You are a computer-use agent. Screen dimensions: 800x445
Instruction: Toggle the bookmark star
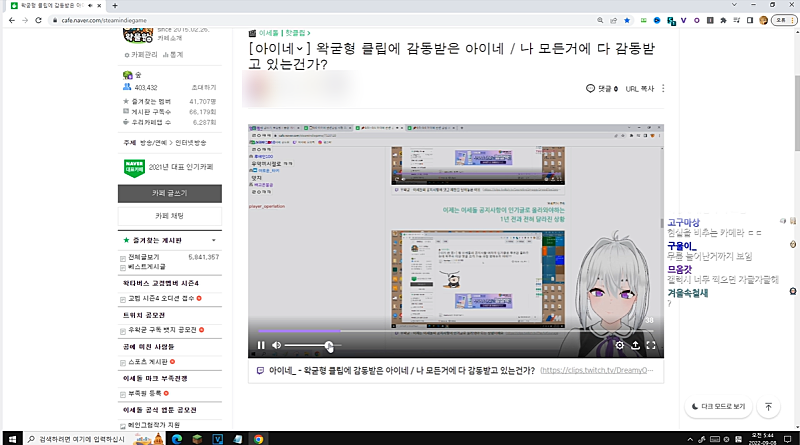click(x=627, y=20)
